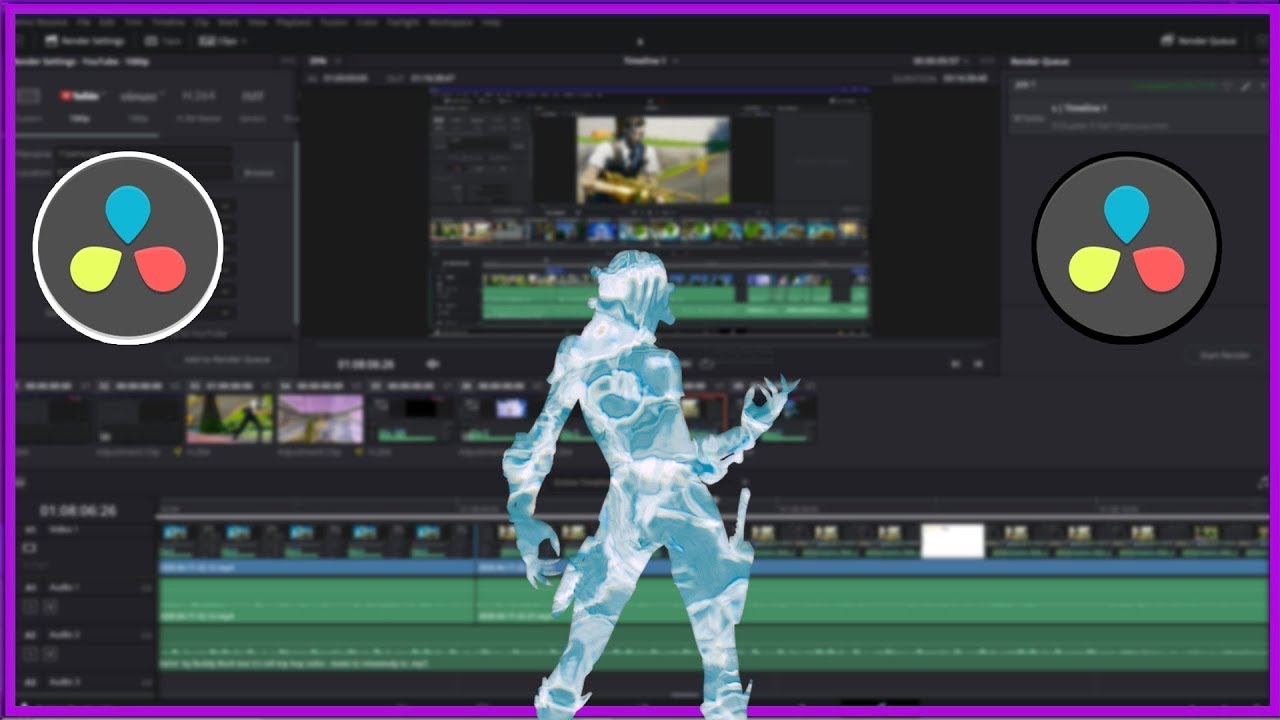The height and width of the screenshot is (720, 1280).
Task: Toggle the Clips toolbar button
Action: [222, 41]
